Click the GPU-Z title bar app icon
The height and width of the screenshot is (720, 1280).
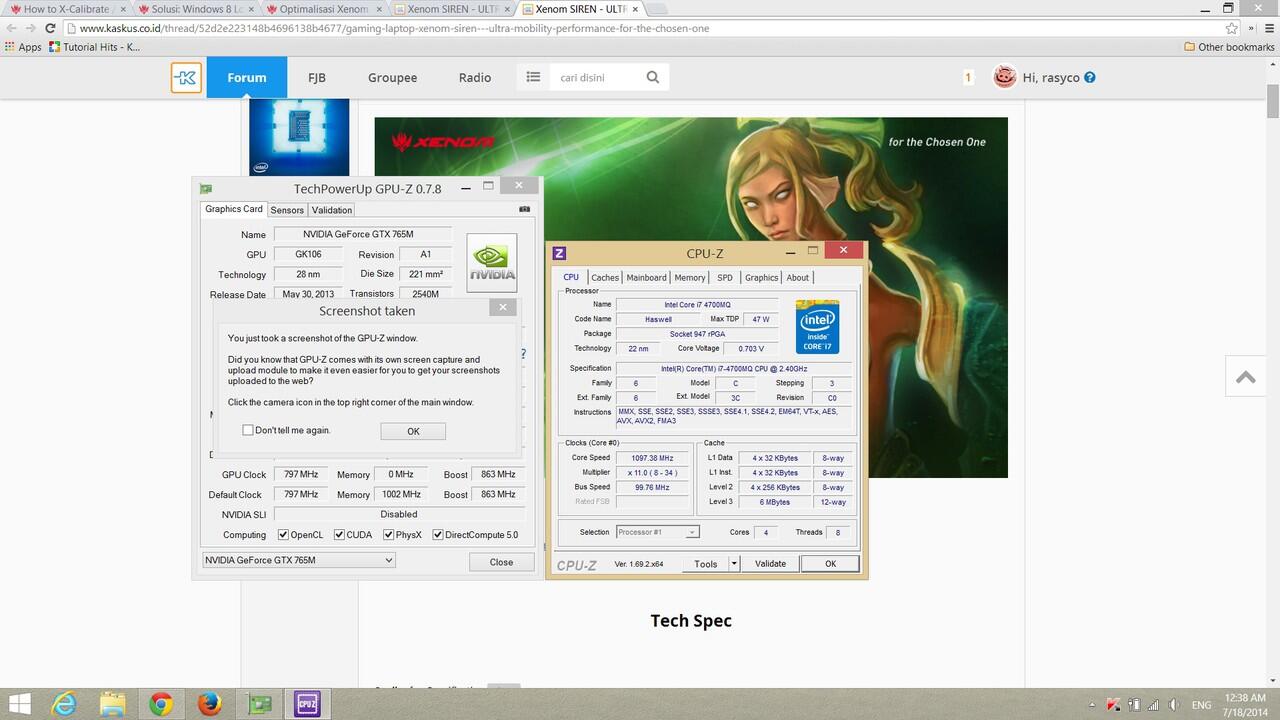click(206, 189)
